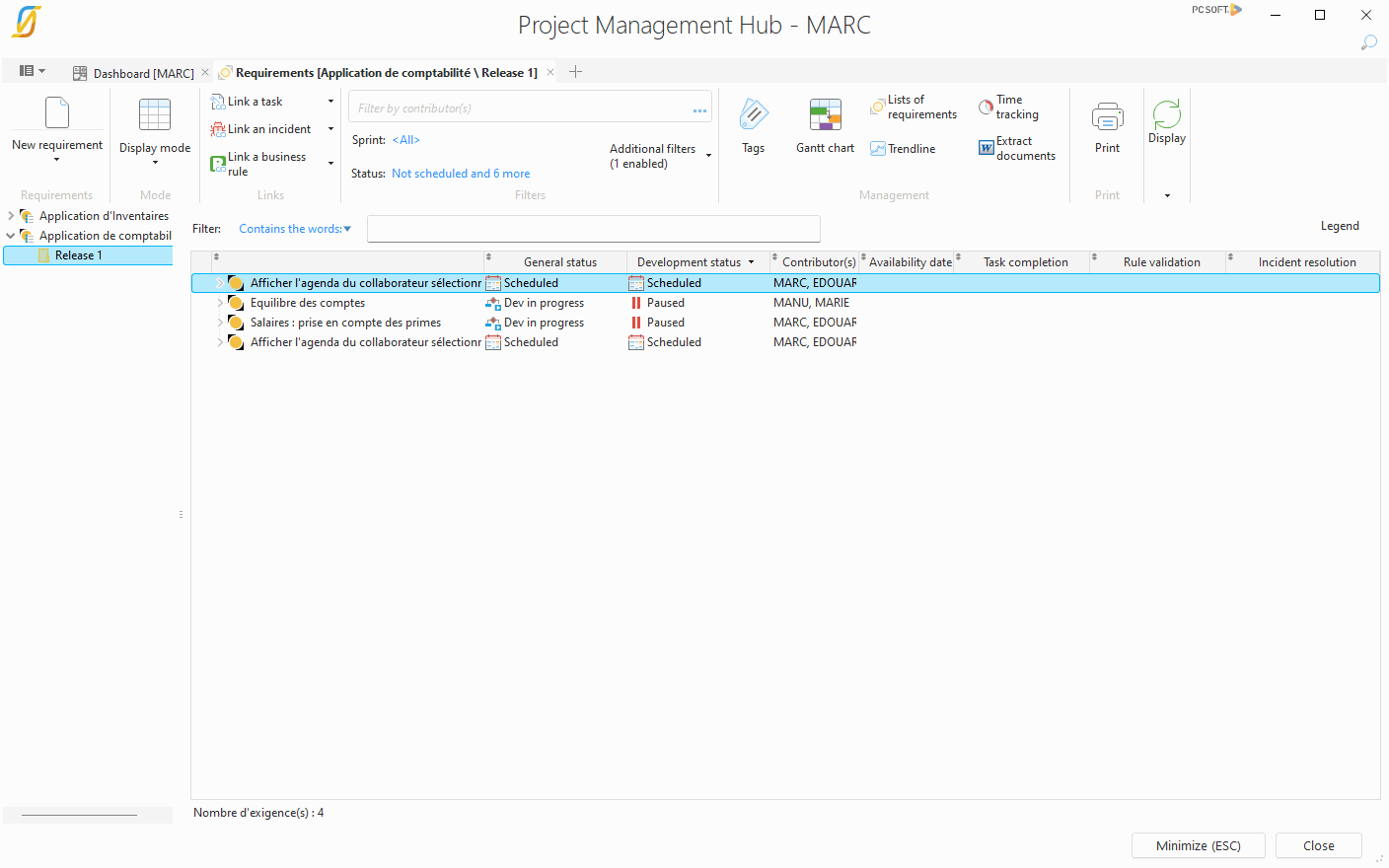Open the Trendline chart
This screenshot has width=1389, height=868.
point(904,149)
